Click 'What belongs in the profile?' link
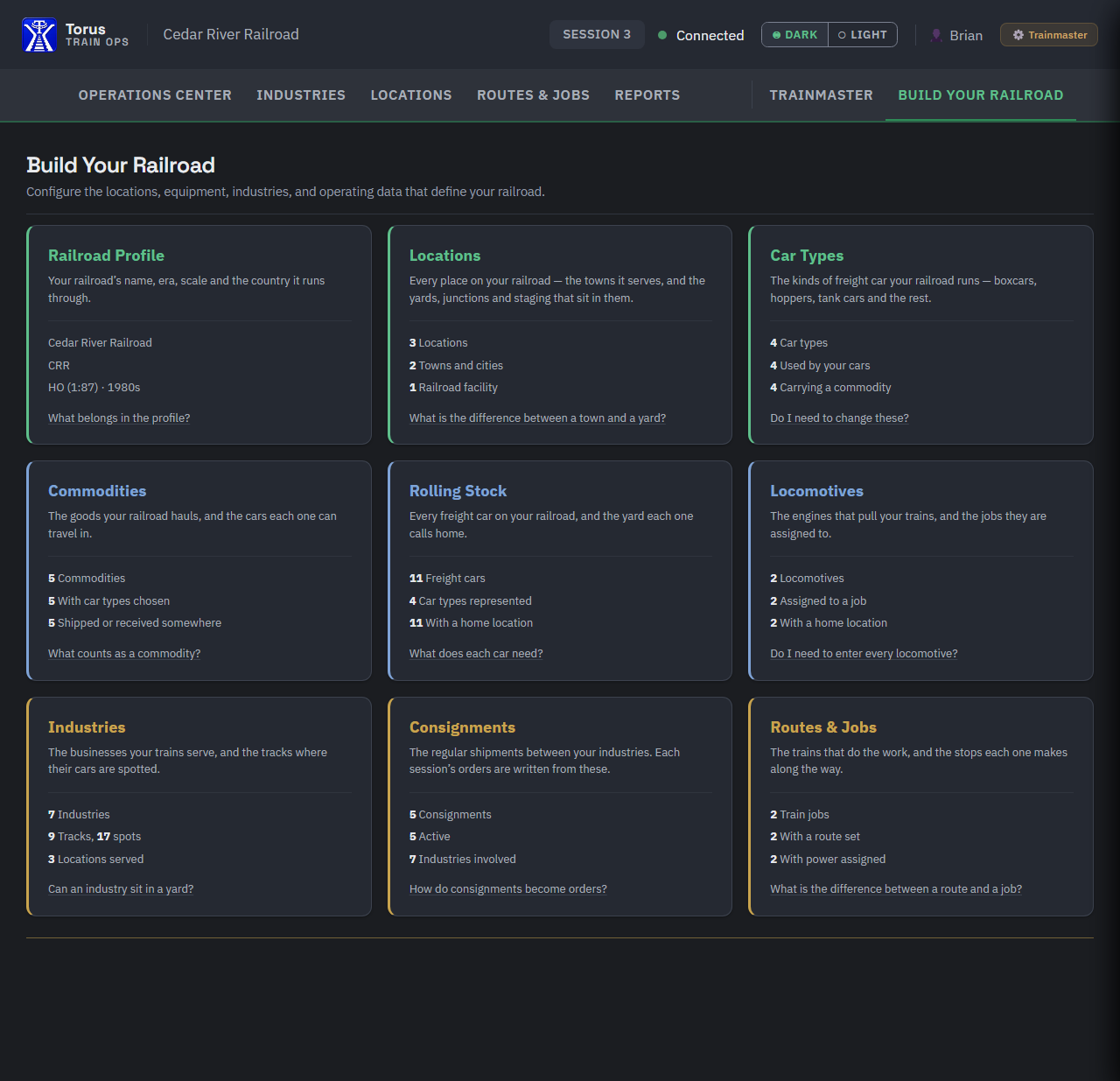Viewport: 1120px width, 1081px height. [x=119, y=418]
